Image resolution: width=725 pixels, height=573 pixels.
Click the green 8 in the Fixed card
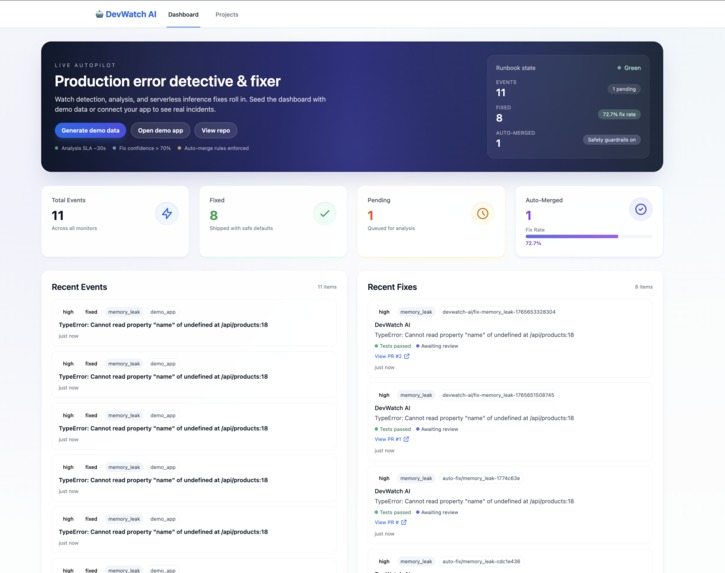(214, 216)
